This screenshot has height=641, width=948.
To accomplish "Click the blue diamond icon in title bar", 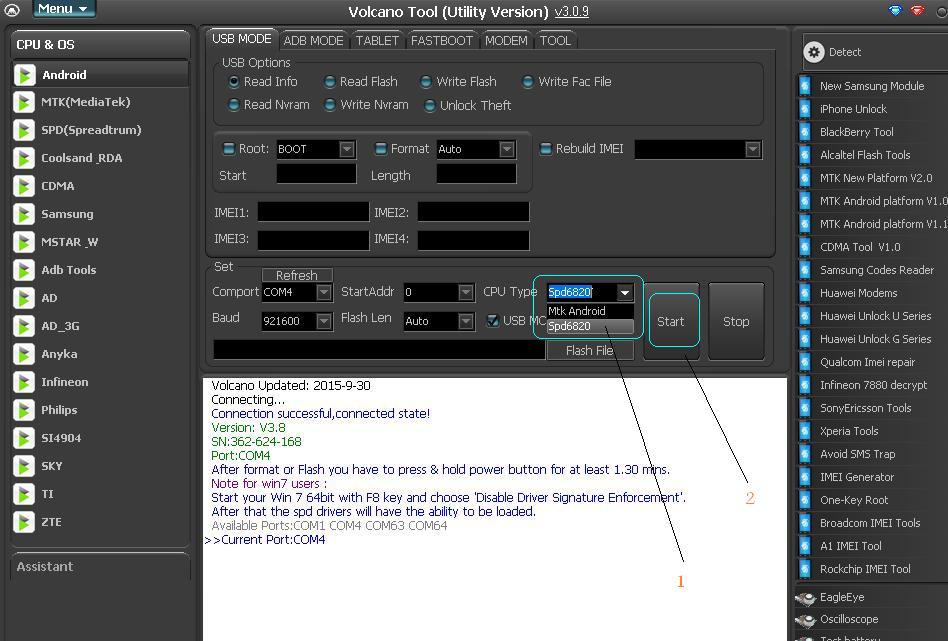I will [895, 10].
